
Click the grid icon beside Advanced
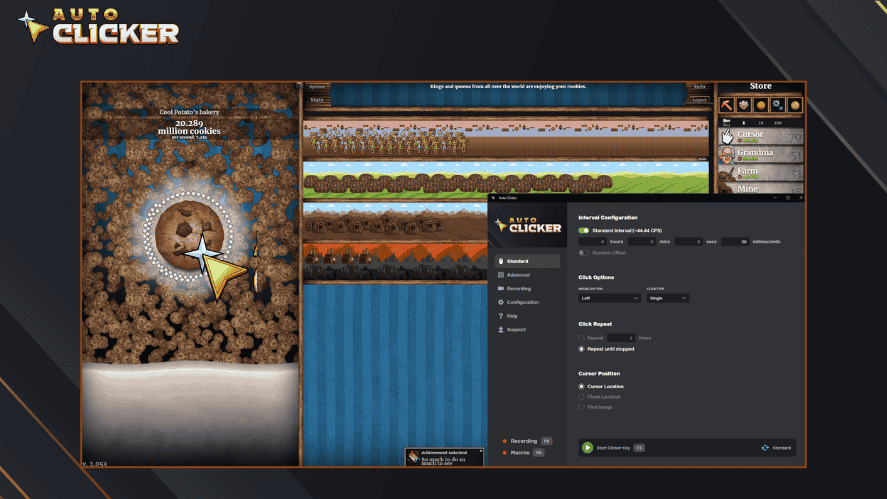pyautogui.click(x=501, y=275)
